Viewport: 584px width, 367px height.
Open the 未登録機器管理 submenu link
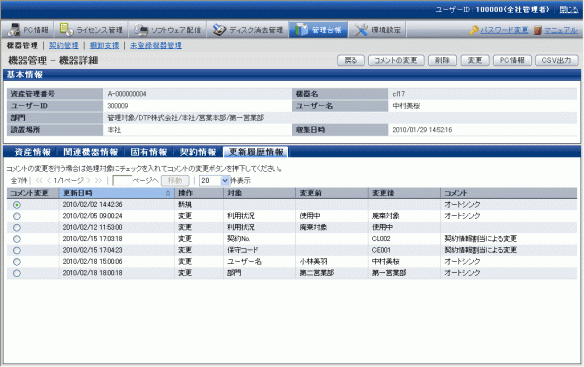pyautogui.click(x=156, y=45)
